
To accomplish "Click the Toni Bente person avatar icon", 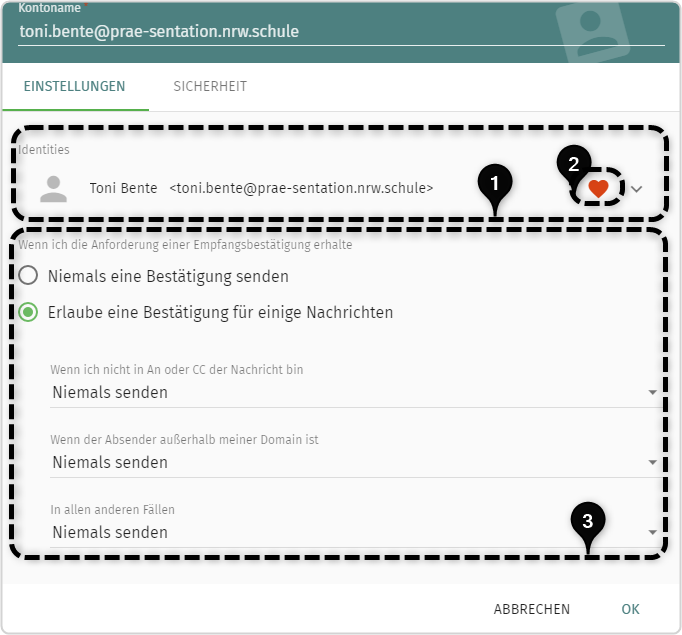I will pos(53,189).
